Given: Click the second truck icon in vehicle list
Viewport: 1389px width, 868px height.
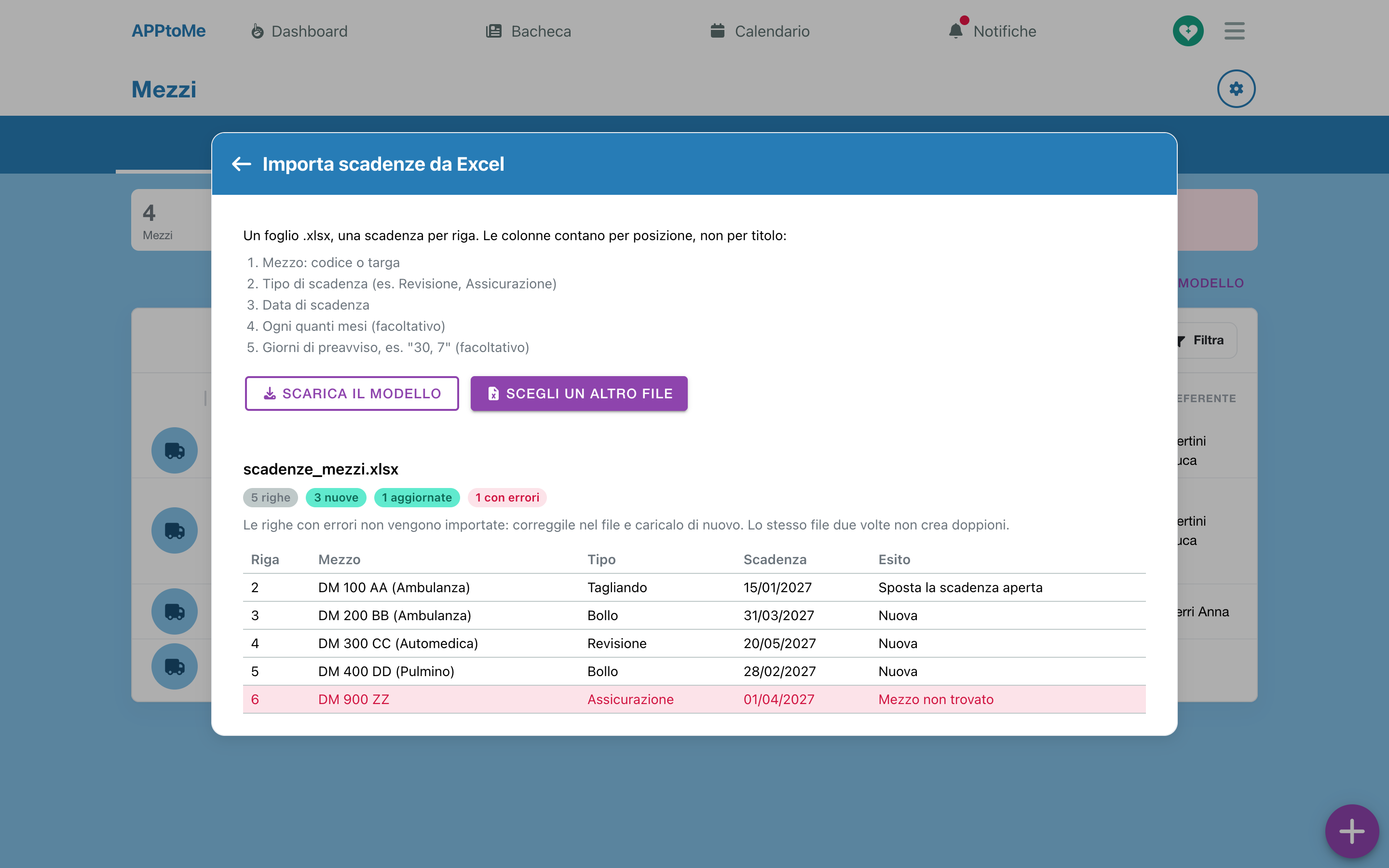Looking at the screenshot, I should (175, 530).
